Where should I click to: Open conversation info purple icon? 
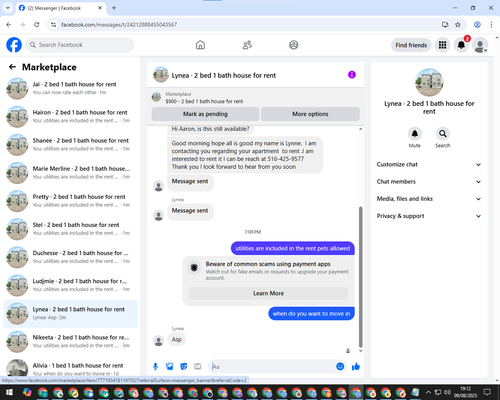(x=352, y=75)
